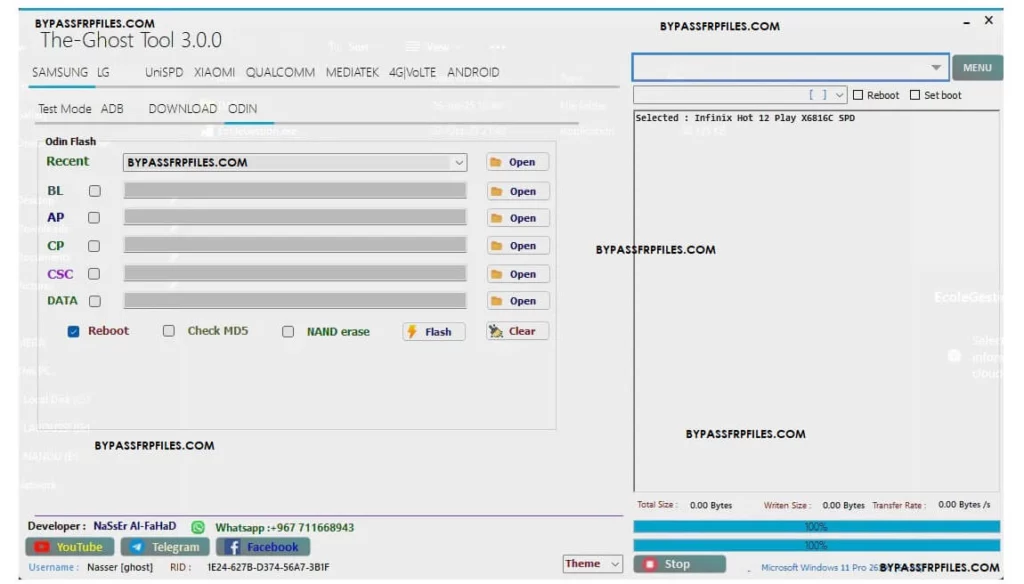Image resolution: width=1024 pixels, height=584 pixels.
Task: Click the Total Size 0.00 Bytes value
Action: click(711, 505)
